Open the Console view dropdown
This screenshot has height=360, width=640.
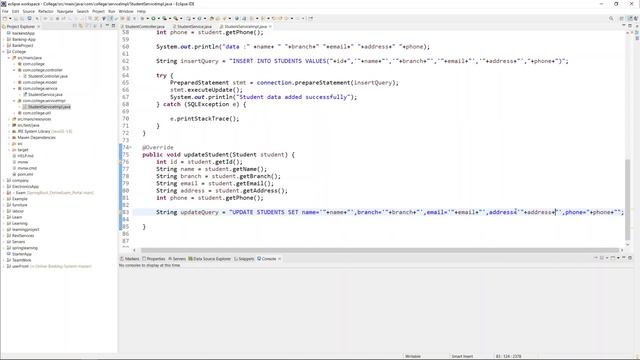click(x=618, y=258)
